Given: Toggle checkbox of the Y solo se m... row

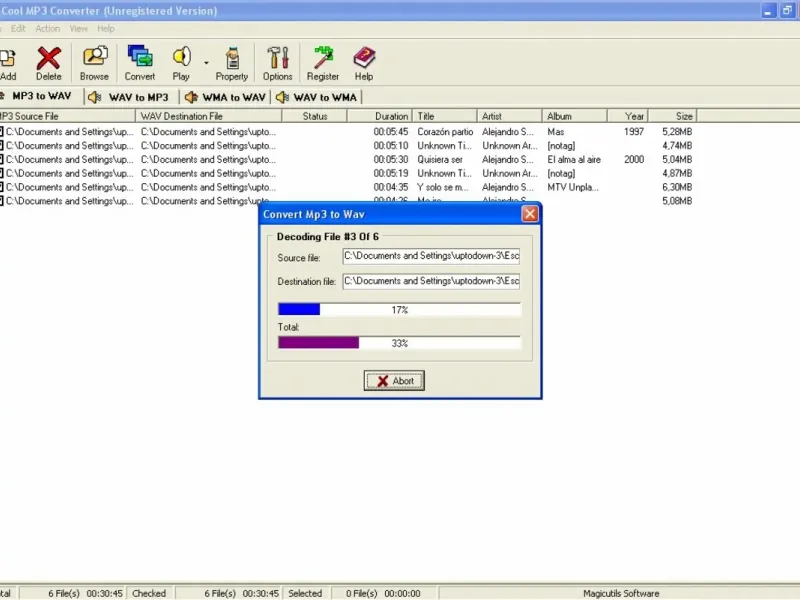Looking at the screenshot, I should point(2,187).
